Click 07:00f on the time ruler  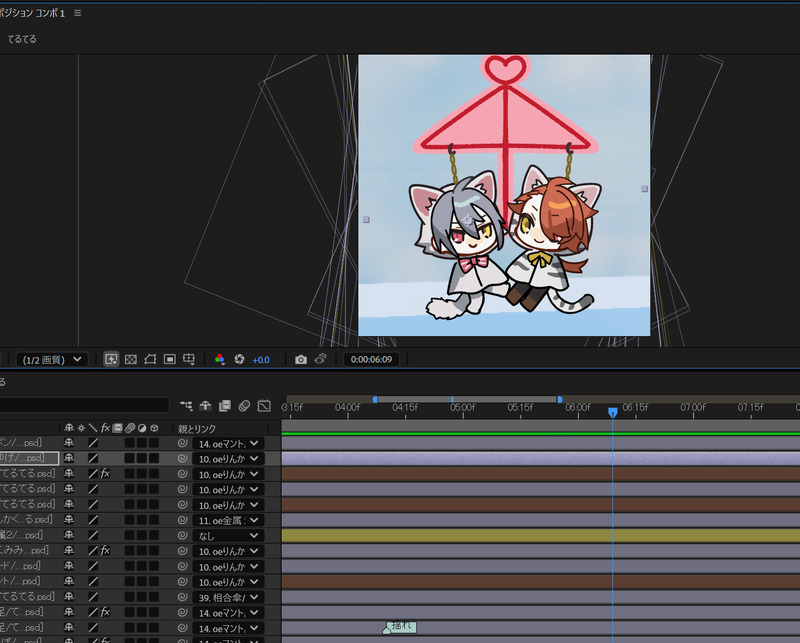[693, 407]
